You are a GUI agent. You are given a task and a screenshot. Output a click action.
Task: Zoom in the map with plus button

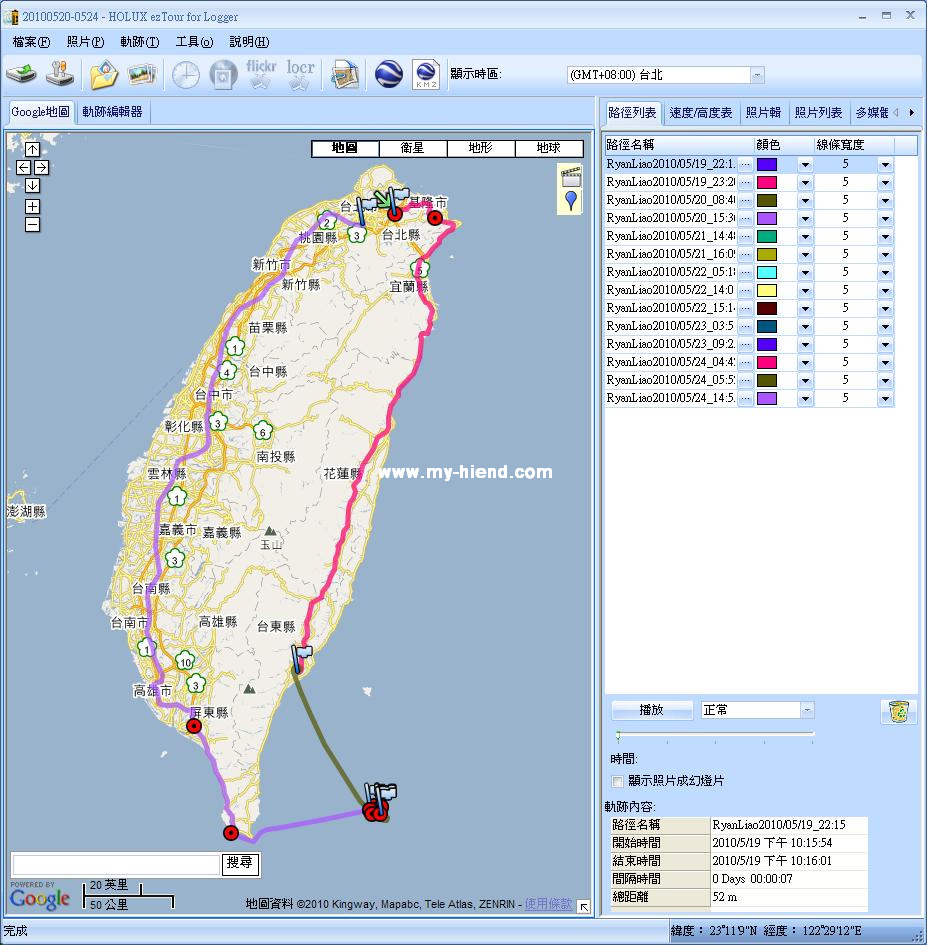click(33, 206)
